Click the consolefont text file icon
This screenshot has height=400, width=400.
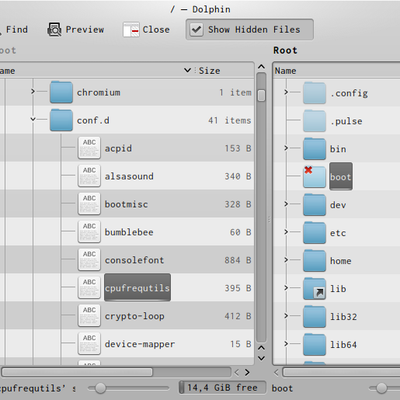click(89, 260)
